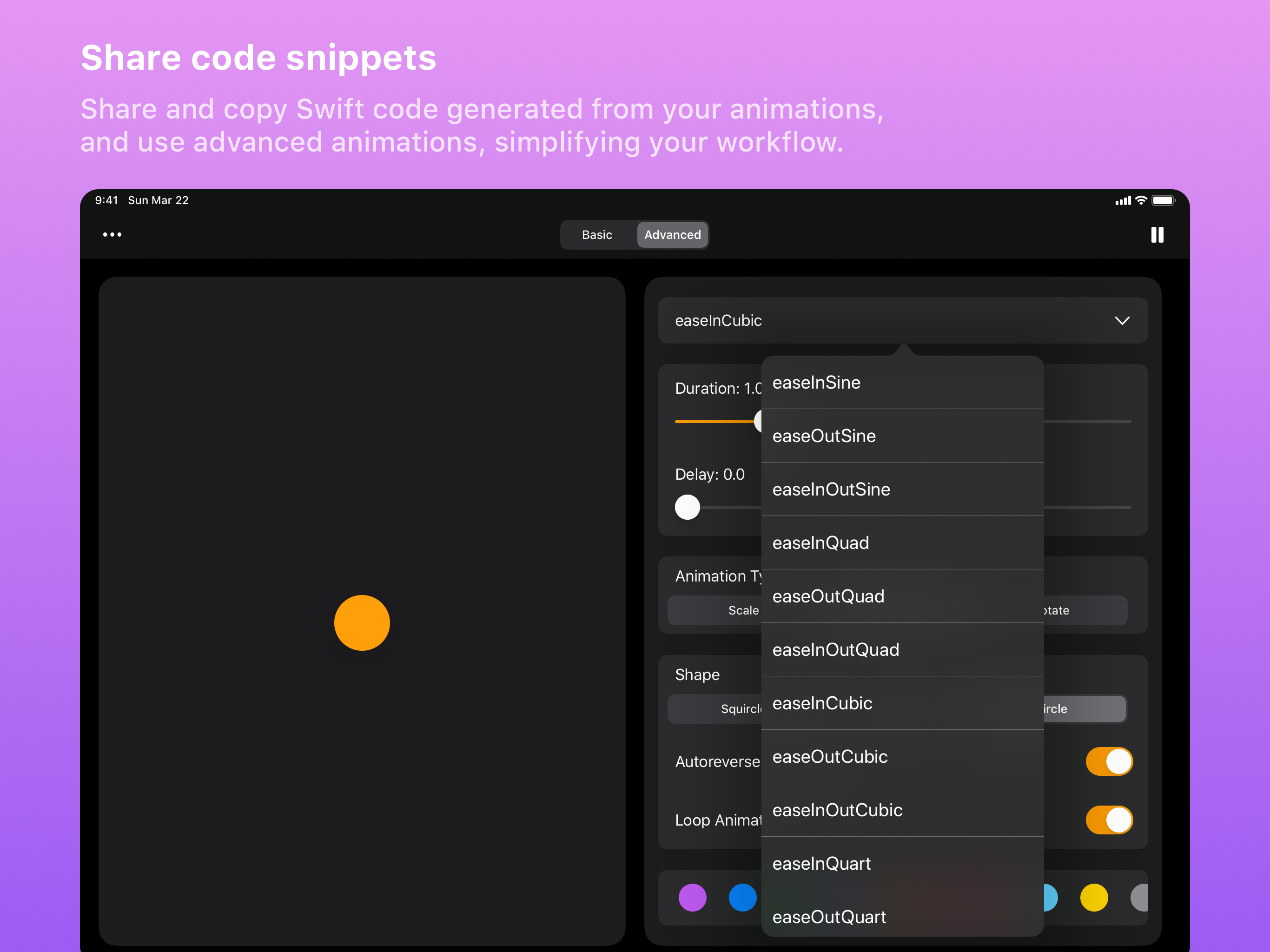Viewport: 1270px width, 952px height.
Task: Click the Delay slider handle
Action: tap(687, 507)
